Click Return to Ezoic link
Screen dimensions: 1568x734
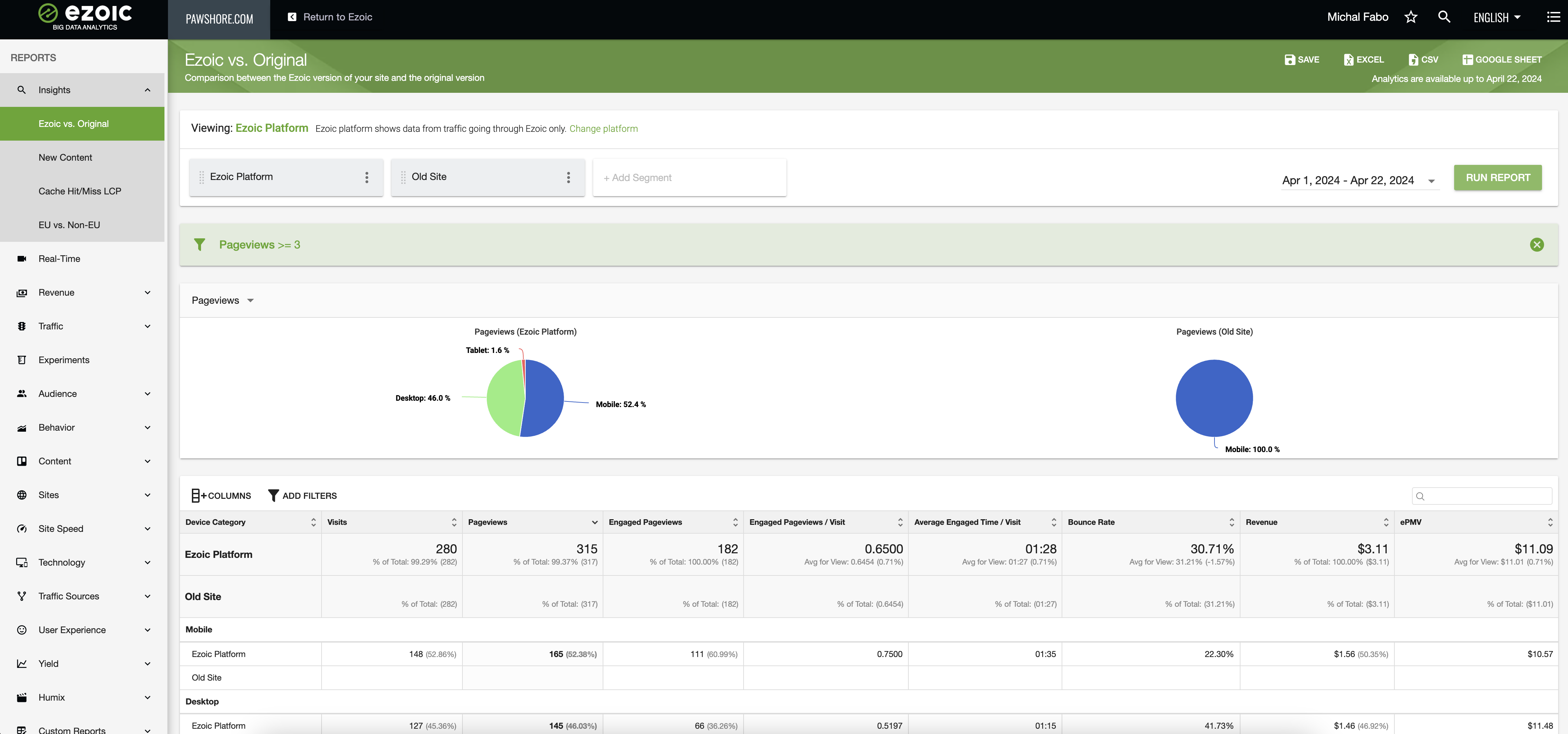(338, 17)
